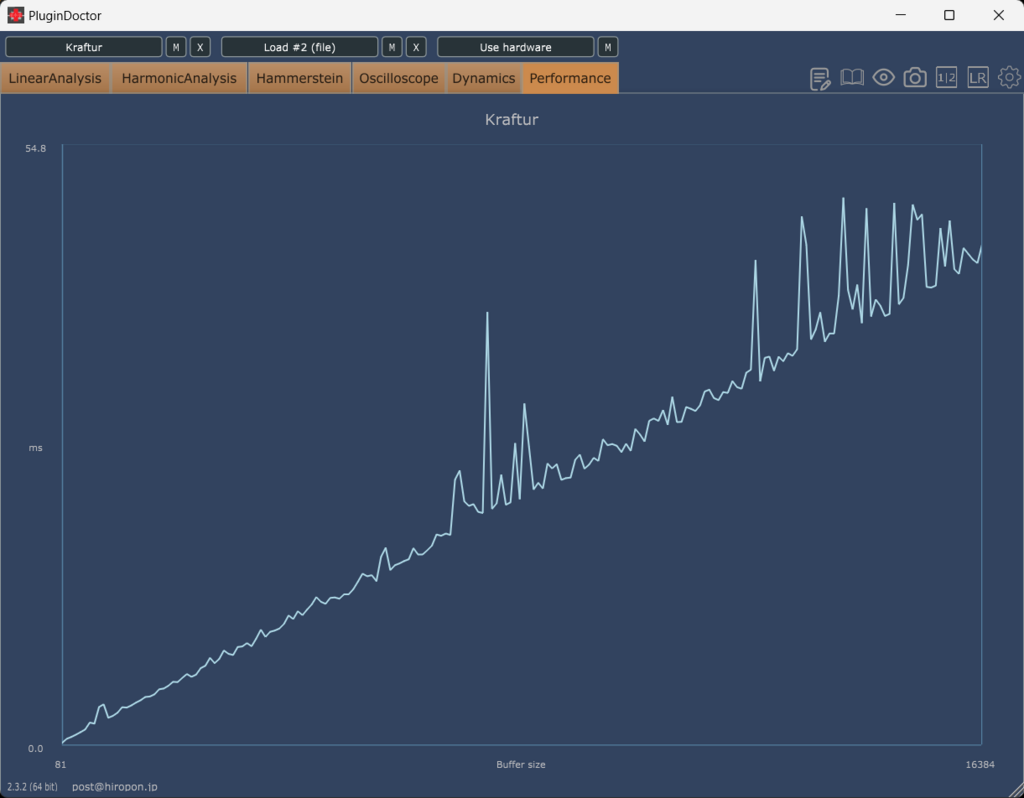The width and height of the screenshot is (1024, 798).
Task: Click X button next to Load #2
Action: coord(416,47)
